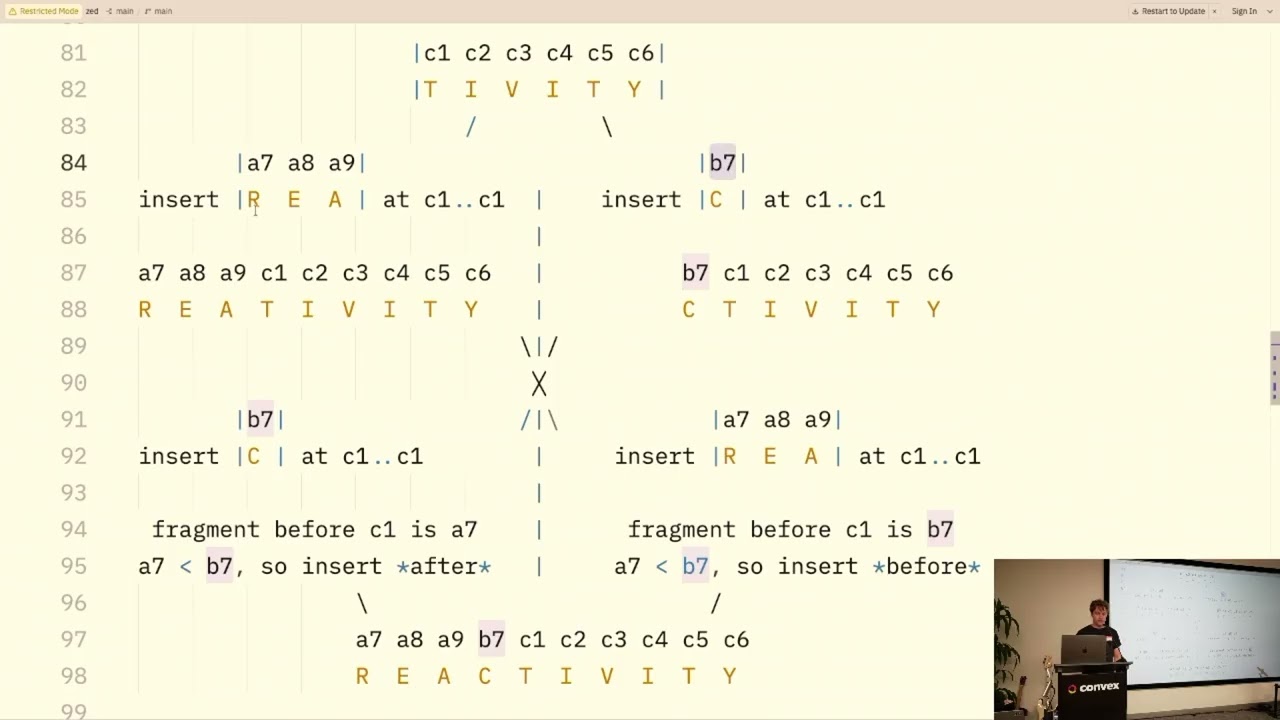Screen dimensions: 1280x720
Task: Open the zed project name menu
Action: point(92,11)
